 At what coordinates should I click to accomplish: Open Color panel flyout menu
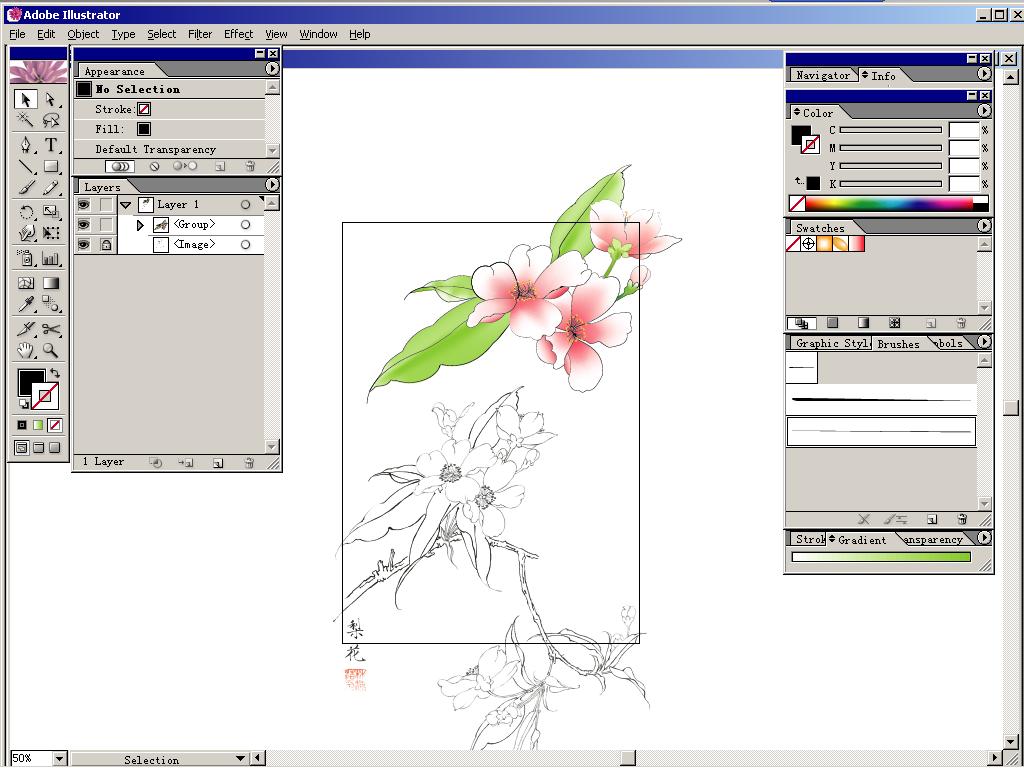984,111
